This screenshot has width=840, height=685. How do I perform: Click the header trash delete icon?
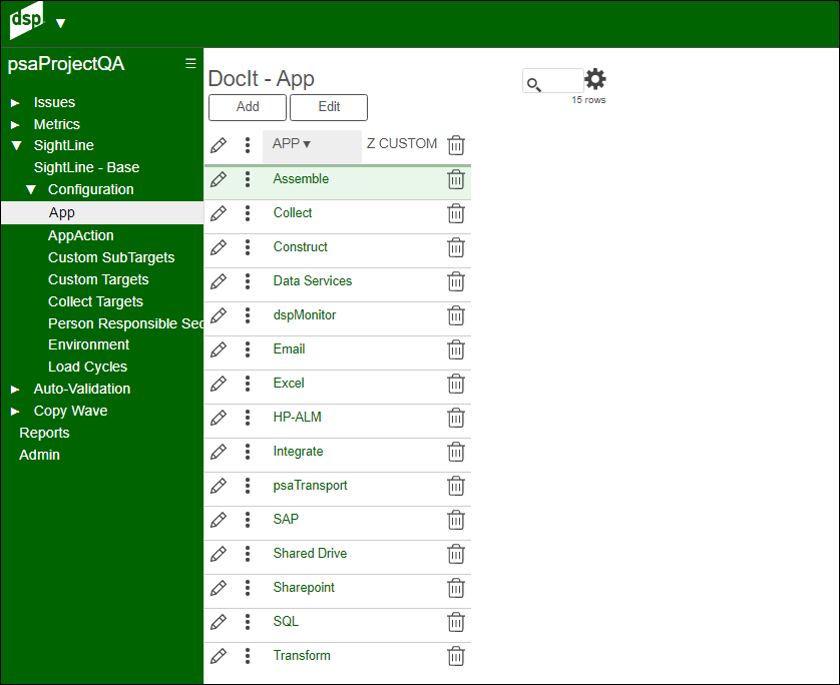click(456, 145)
